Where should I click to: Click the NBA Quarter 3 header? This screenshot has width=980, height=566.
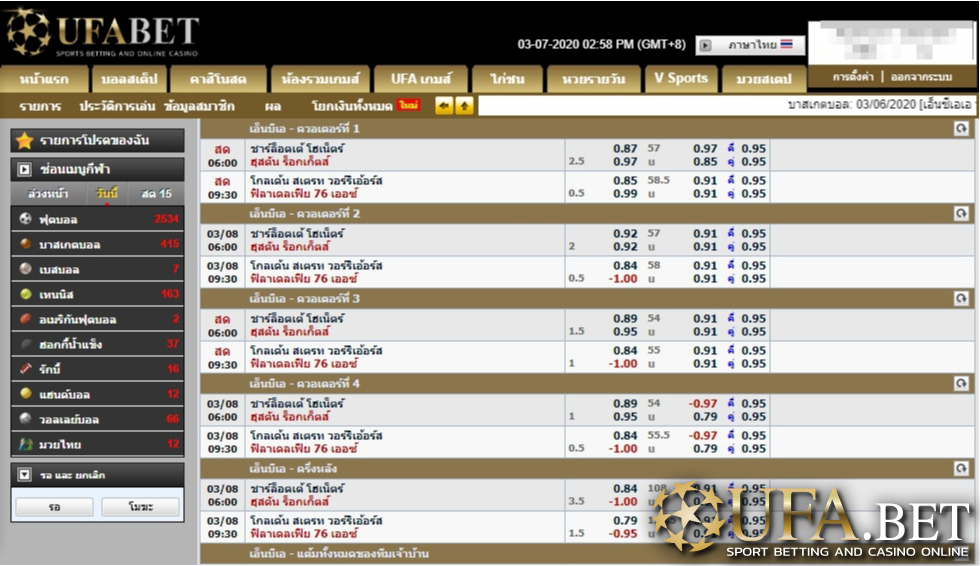click(x=587, y=299)
